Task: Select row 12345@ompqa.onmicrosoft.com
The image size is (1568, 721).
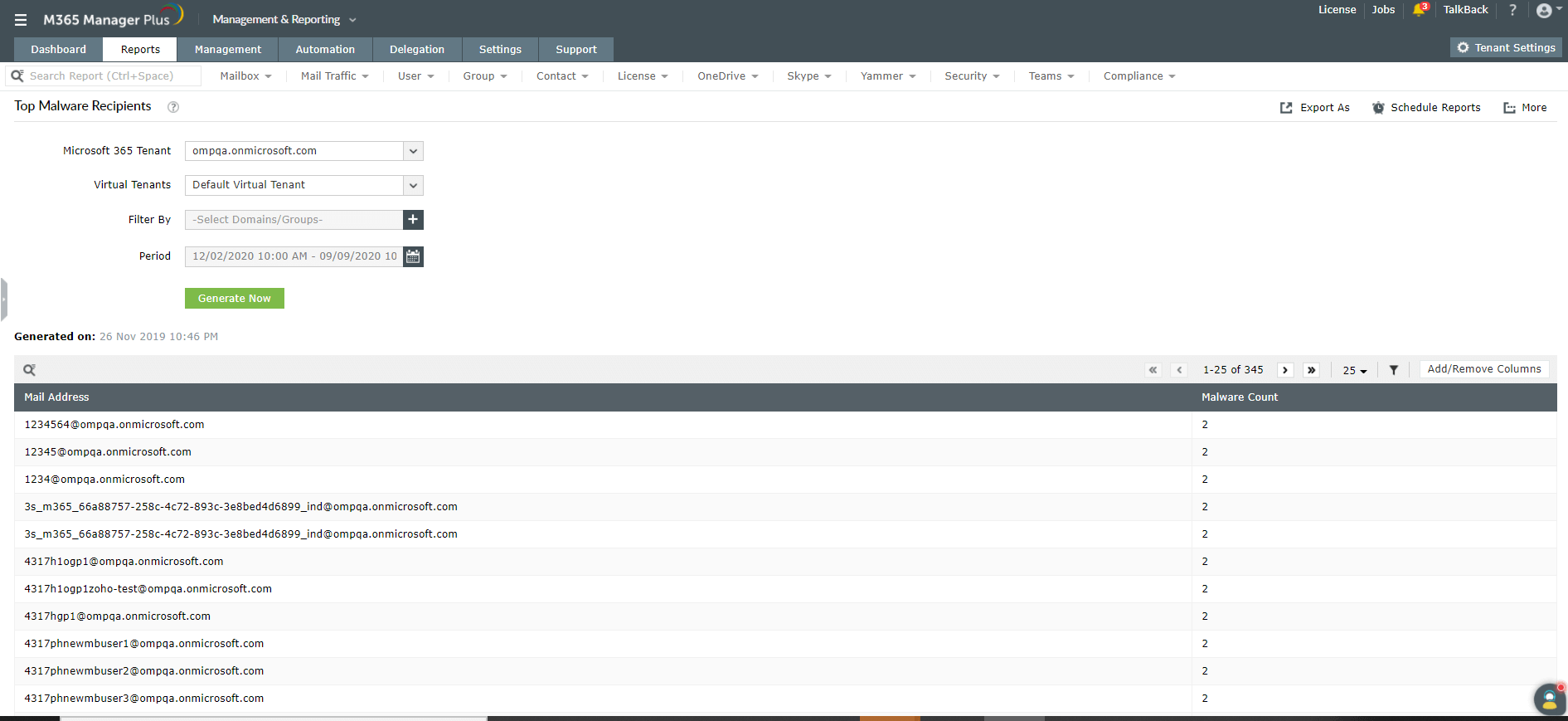Action: [x=785, y=452]
